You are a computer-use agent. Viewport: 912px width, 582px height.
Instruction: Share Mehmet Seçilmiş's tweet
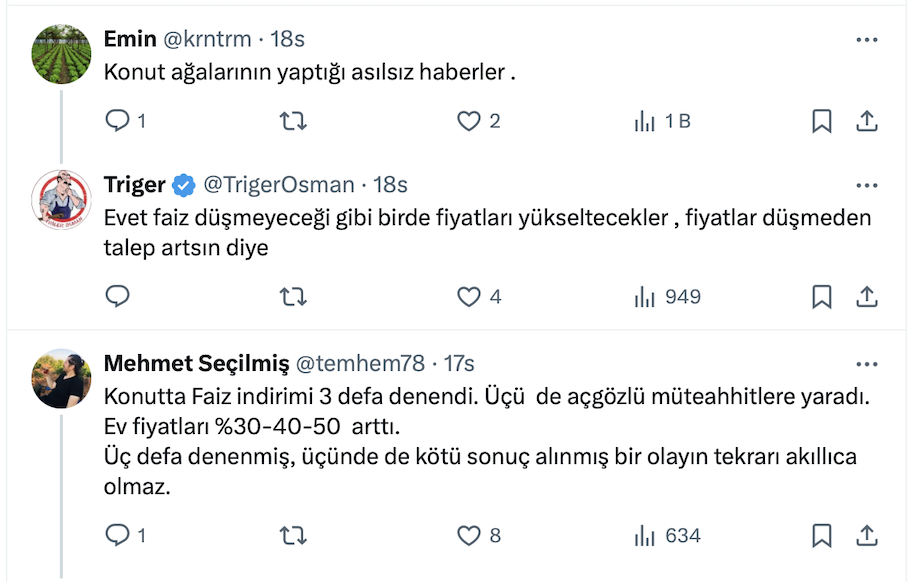[867, 536]
